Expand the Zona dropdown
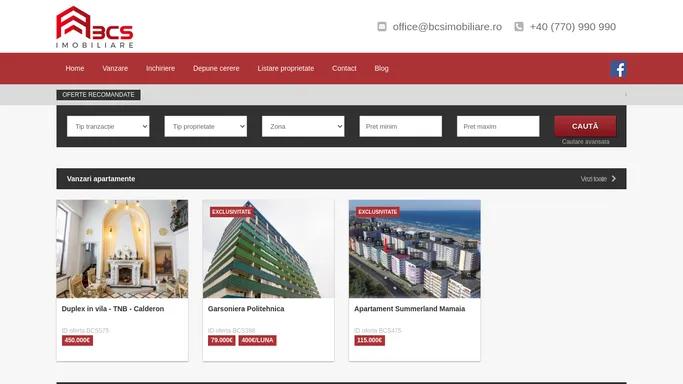Viewport: 683px width, 384px height. click(303, 126)
